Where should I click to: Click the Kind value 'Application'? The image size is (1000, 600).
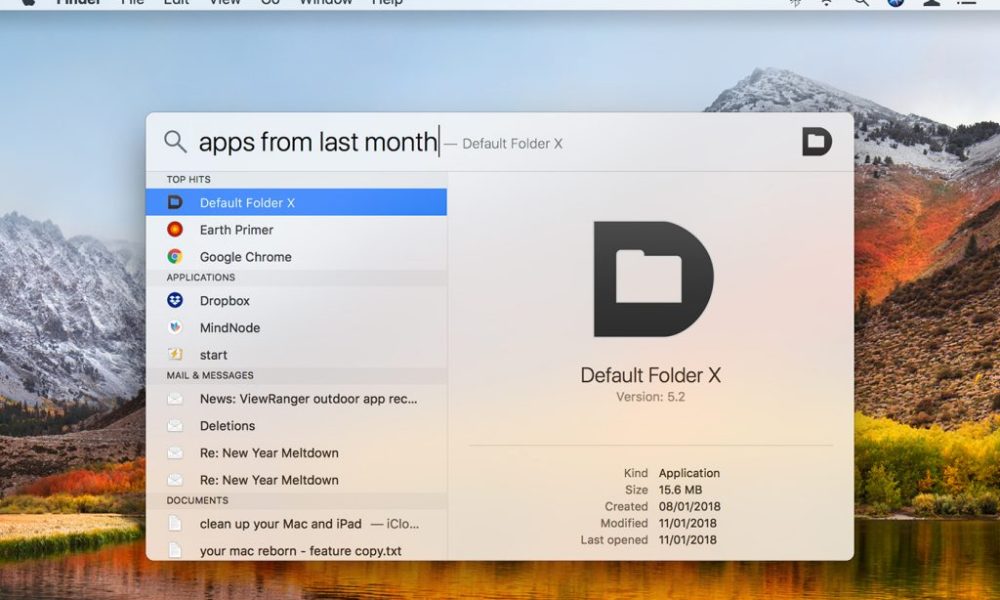click(689, 473)
